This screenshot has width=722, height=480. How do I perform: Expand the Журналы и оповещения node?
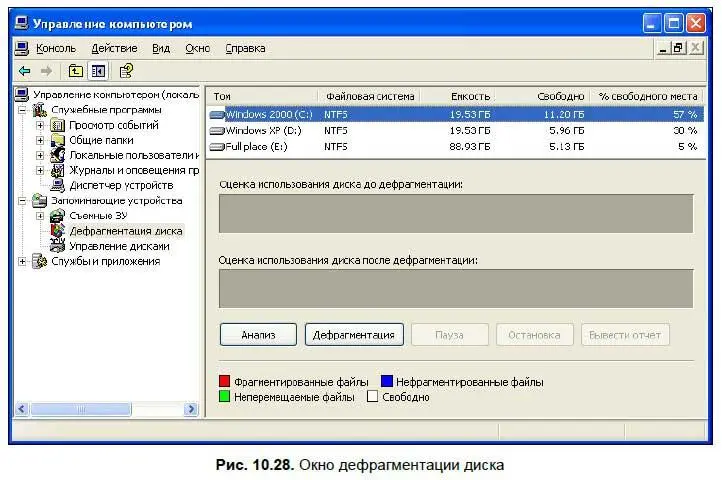pyautogui.click(x=40, y=170)
